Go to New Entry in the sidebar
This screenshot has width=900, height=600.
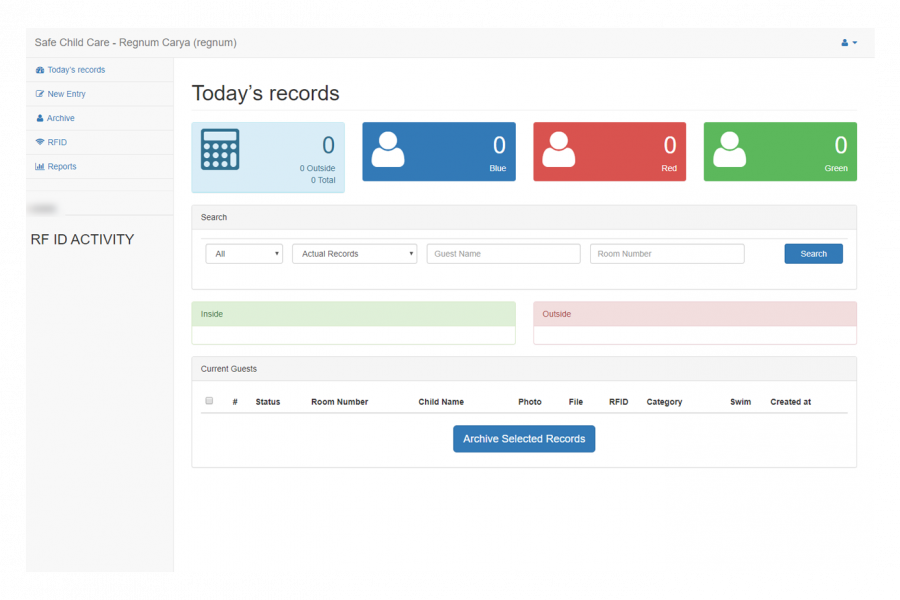[x=66, y=94]
